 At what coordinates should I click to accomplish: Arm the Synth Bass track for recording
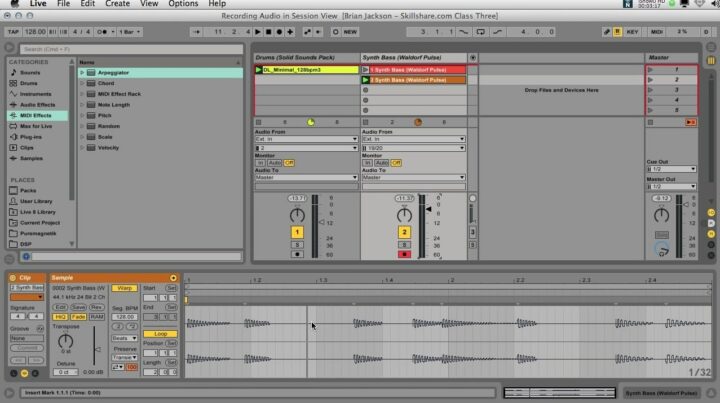point(405,254)
